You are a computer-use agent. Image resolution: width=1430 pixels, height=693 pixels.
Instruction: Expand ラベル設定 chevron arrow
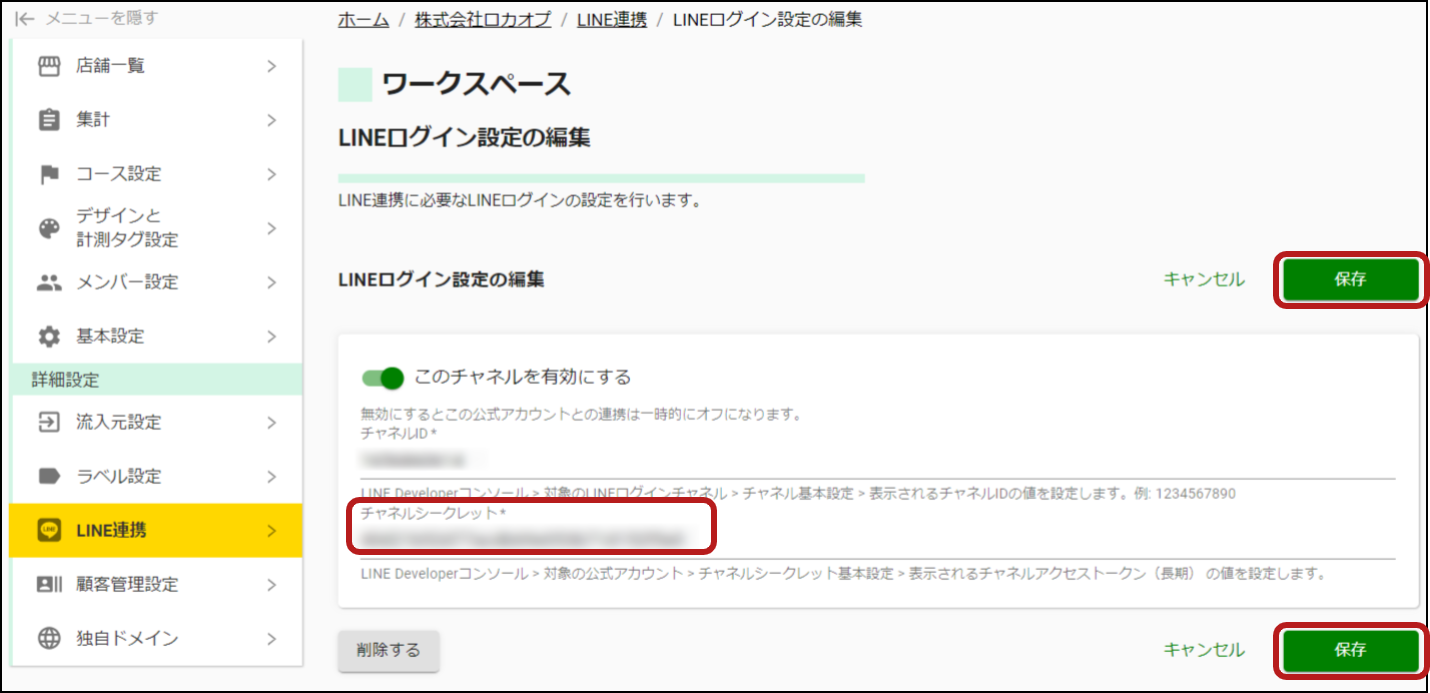271,476
